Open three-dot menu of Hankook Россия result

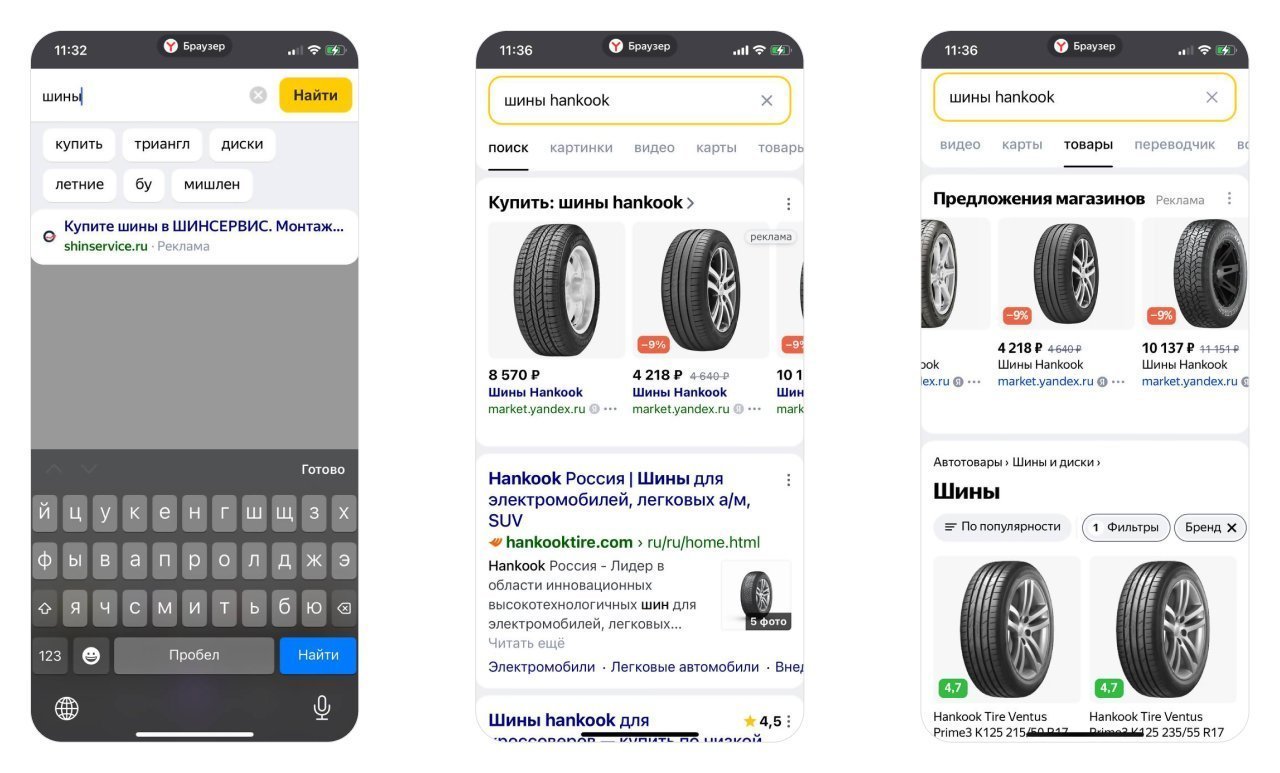click(788, 480)
